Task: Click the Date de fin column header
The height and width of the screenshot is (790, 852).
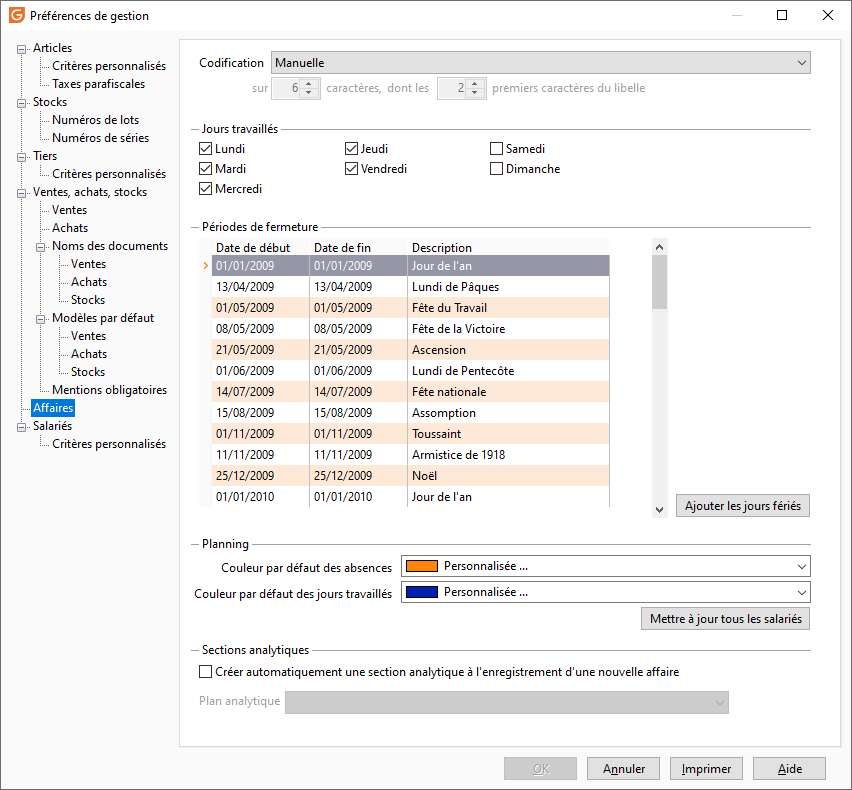Action: coord(358,248)
